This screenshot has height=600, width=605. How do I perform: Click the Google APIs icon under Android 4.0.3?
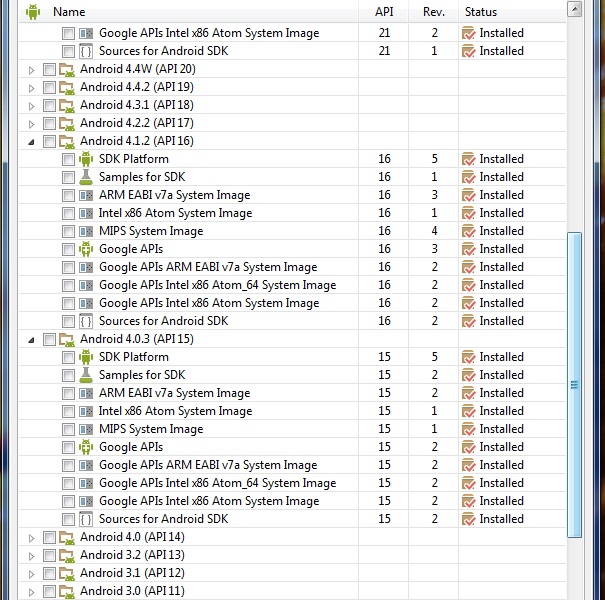coord(86,447)
